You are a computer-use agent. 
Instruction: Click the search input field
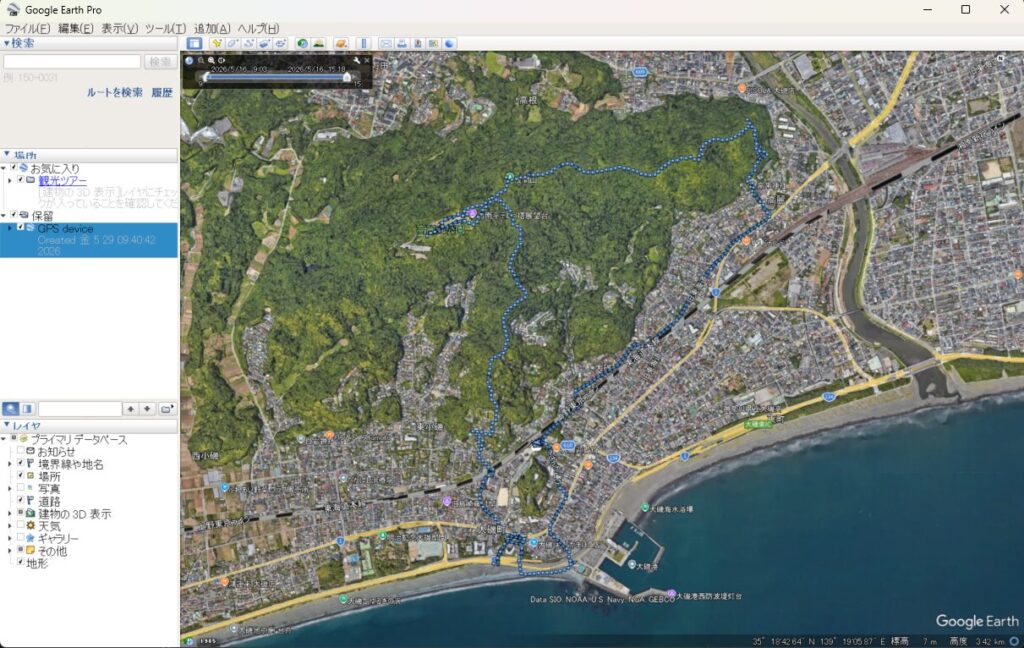pos(72,61)
